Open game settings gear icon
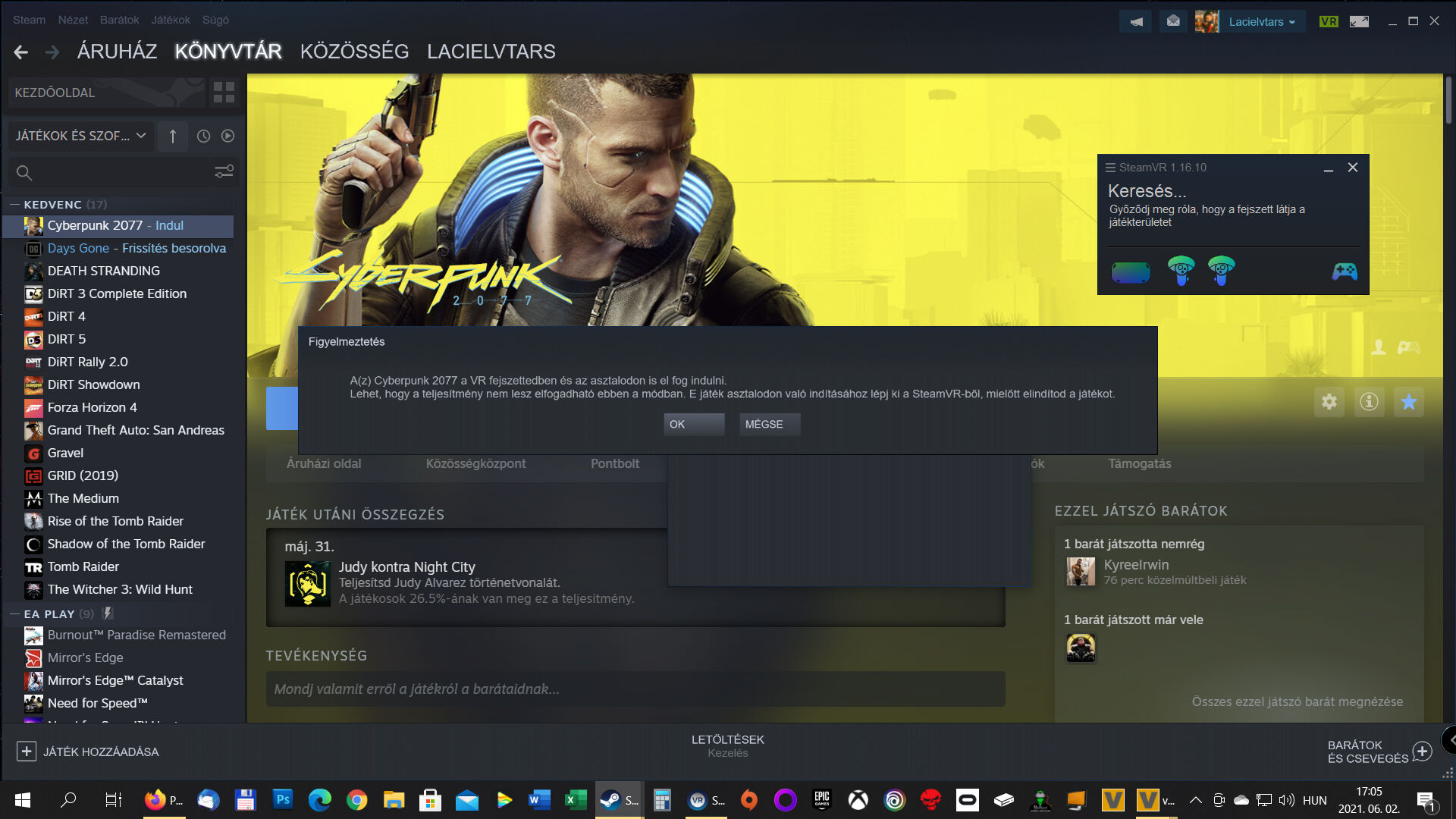Image resolution: width=1456 pixels, height=819 pixels. [x=1329, y=402]
